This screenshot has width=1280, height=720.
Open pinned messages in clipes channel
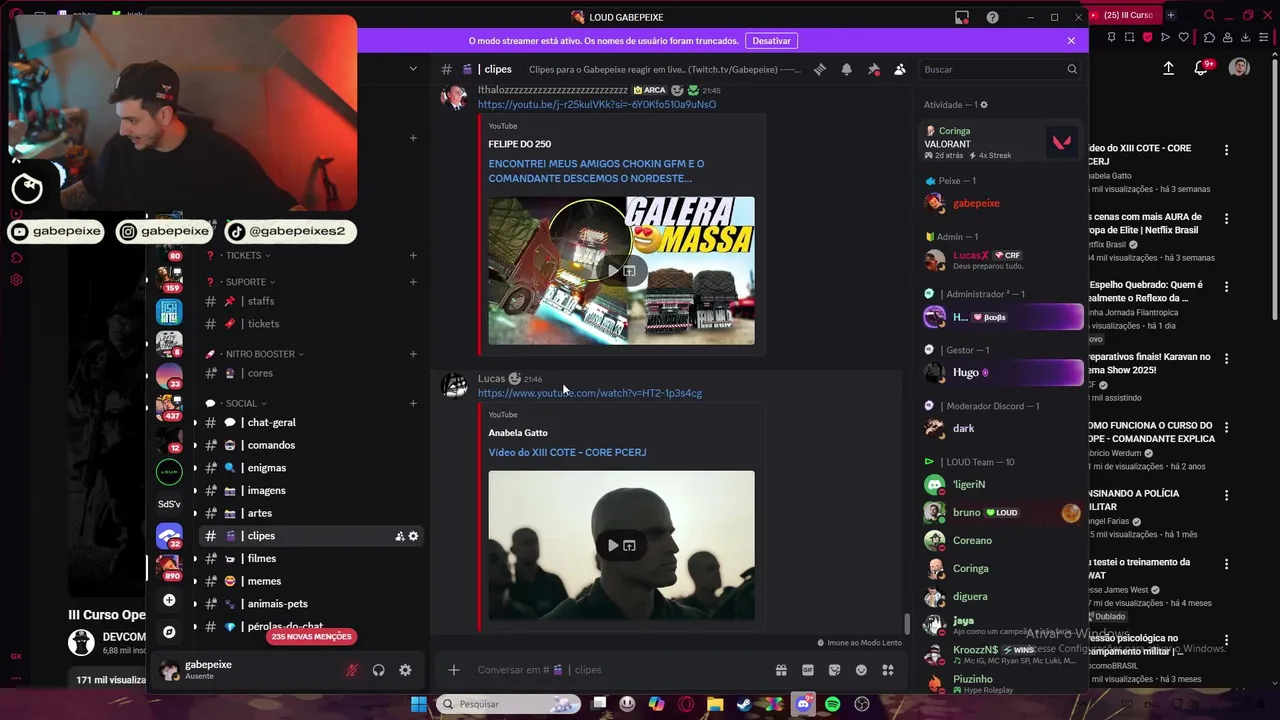[x=873, y=69]
